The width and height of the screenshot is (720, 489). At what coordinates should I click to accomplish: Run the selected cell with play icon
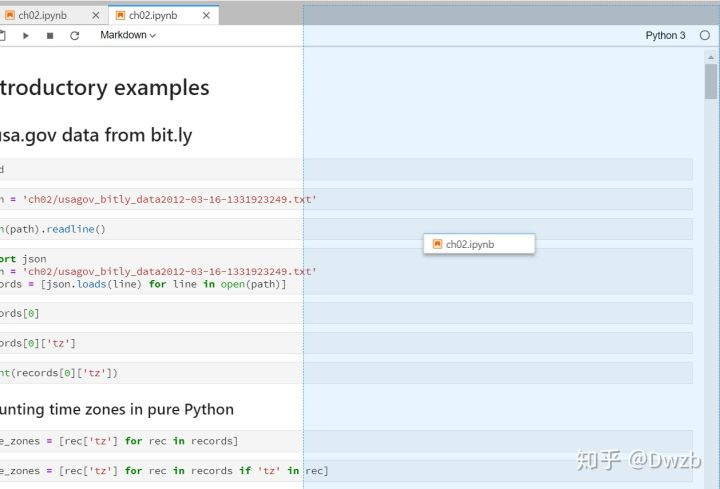[26, 35]
